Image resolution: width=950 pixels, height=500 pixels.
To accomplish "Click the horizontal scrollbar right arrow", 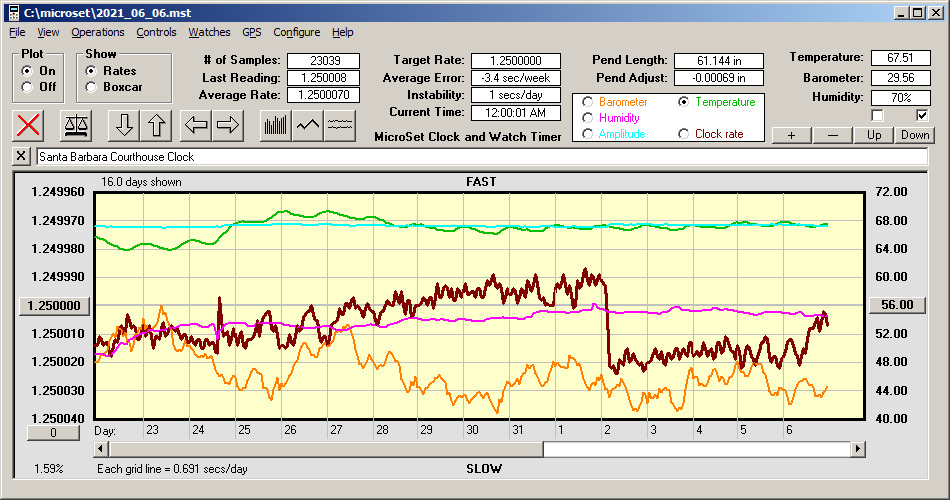I will coord(857,449).
